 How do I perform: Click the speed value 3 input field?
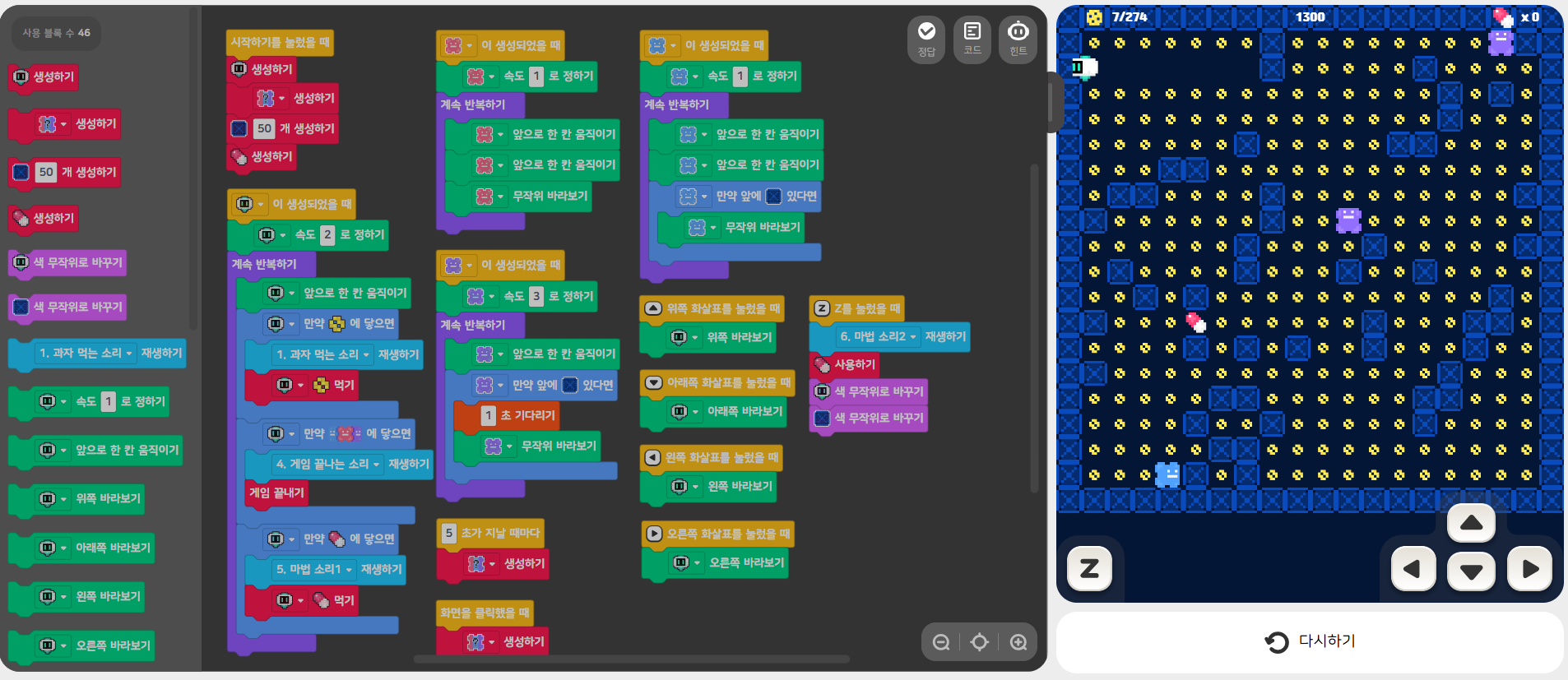(536, 296)
